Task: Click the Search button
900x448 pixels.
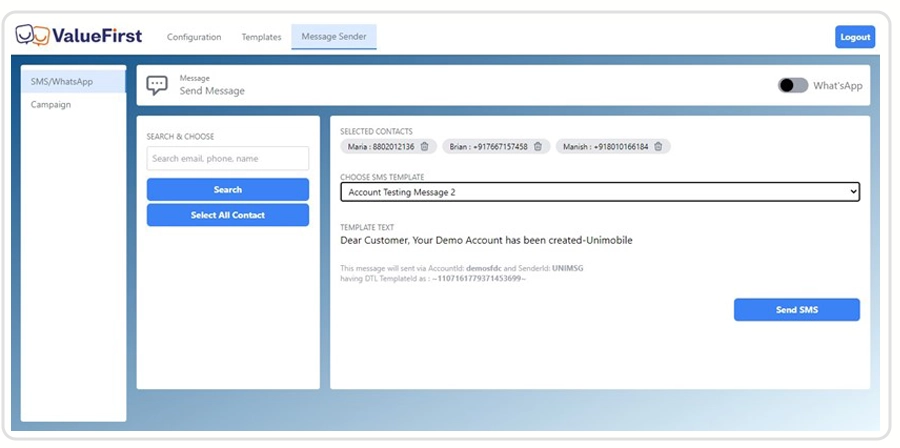Action: [x=228, y=189]
